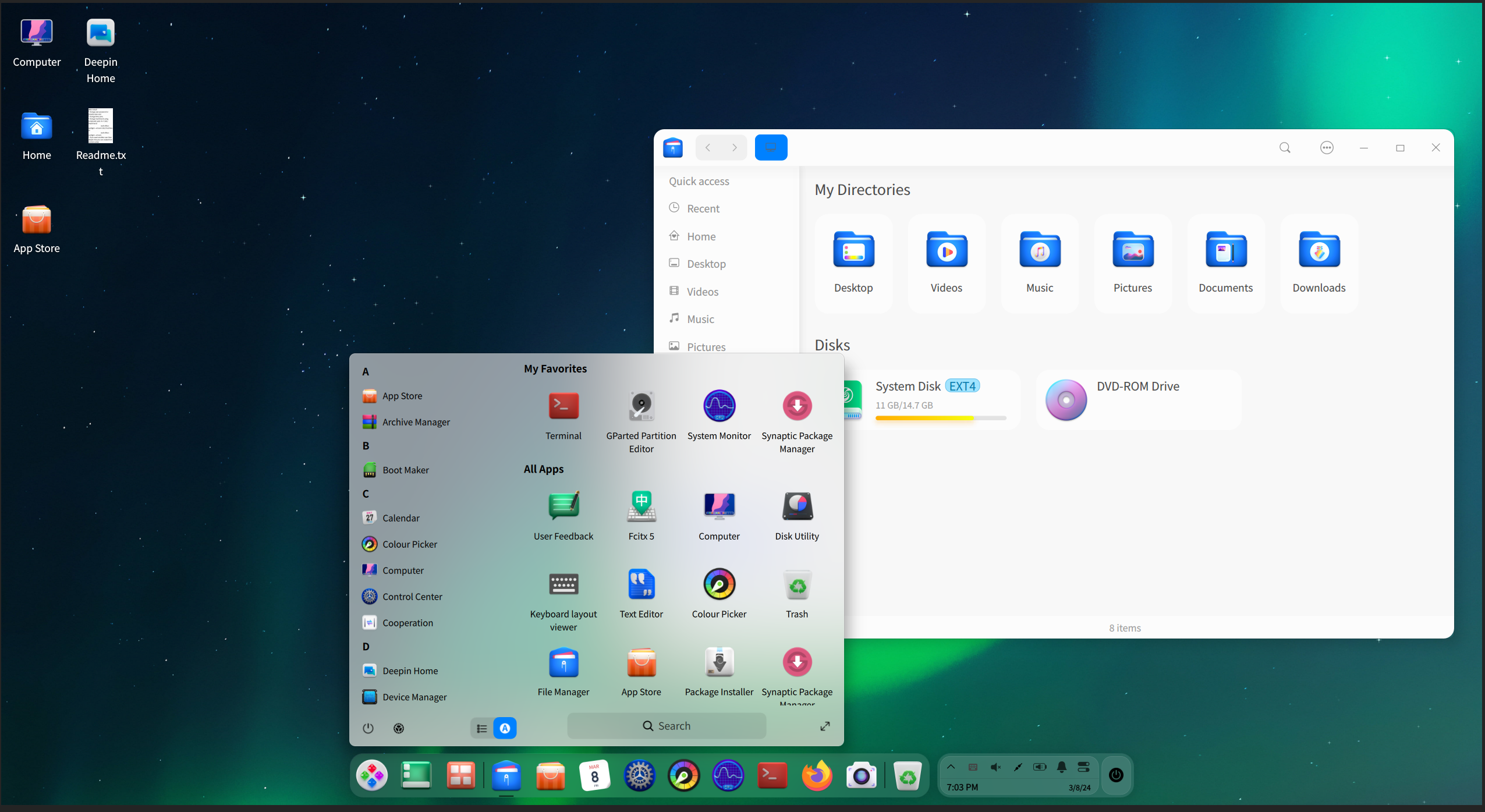1485x812 pixels.
Task: Select Videos in file manager sidebar
Action: (x=702, y=292)
